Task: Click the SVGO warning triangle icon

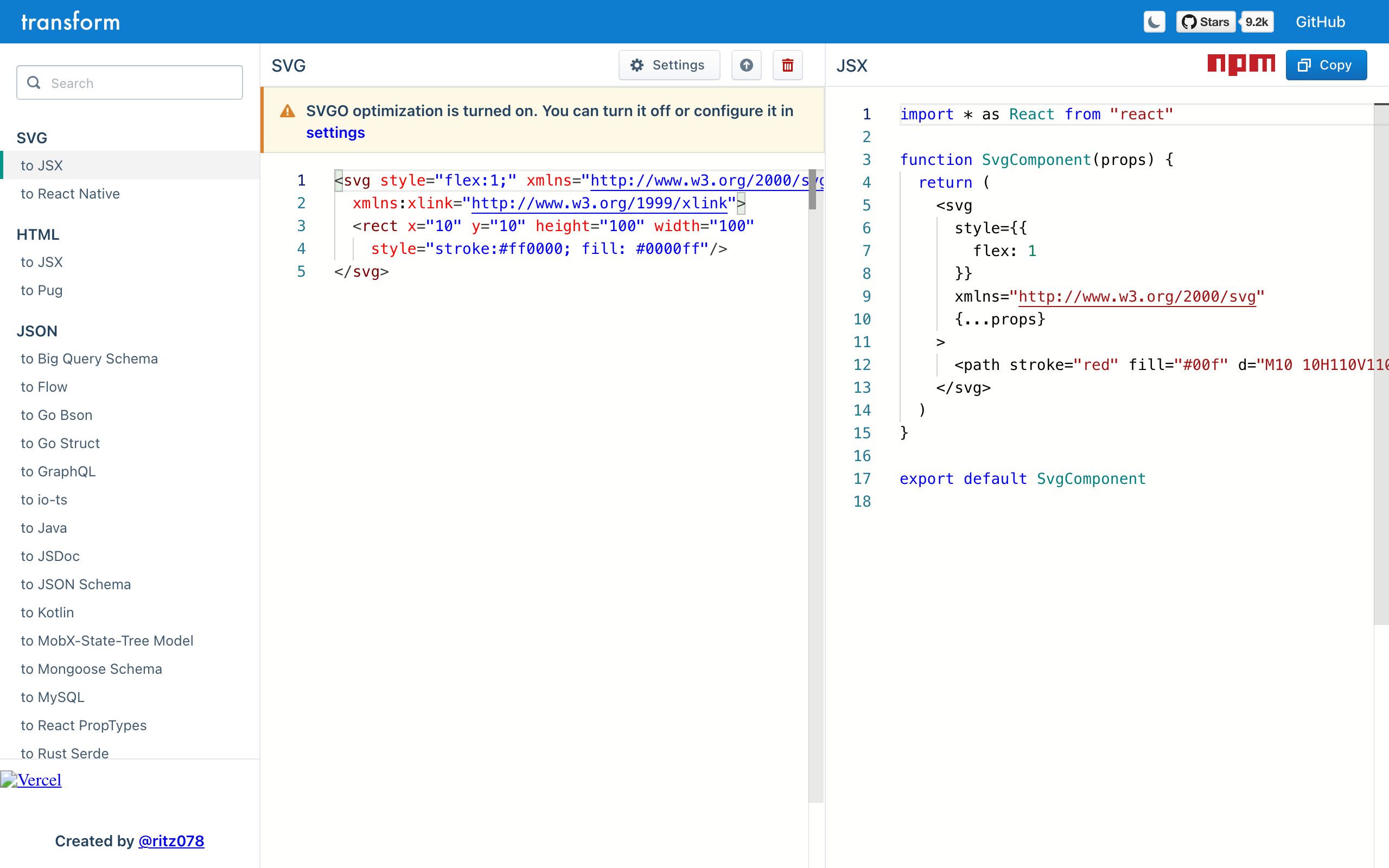Action: pyautogui.click(x=287, y=111)
